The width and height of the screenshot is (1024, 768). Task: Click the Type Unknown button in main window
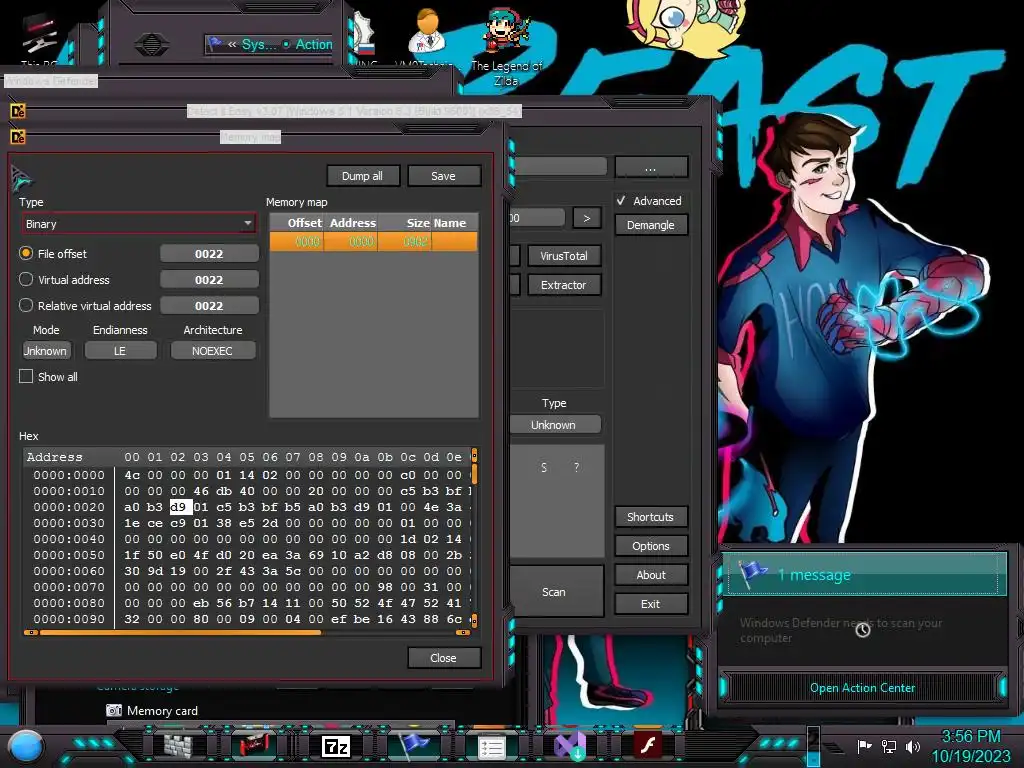[x=554, y=424]
